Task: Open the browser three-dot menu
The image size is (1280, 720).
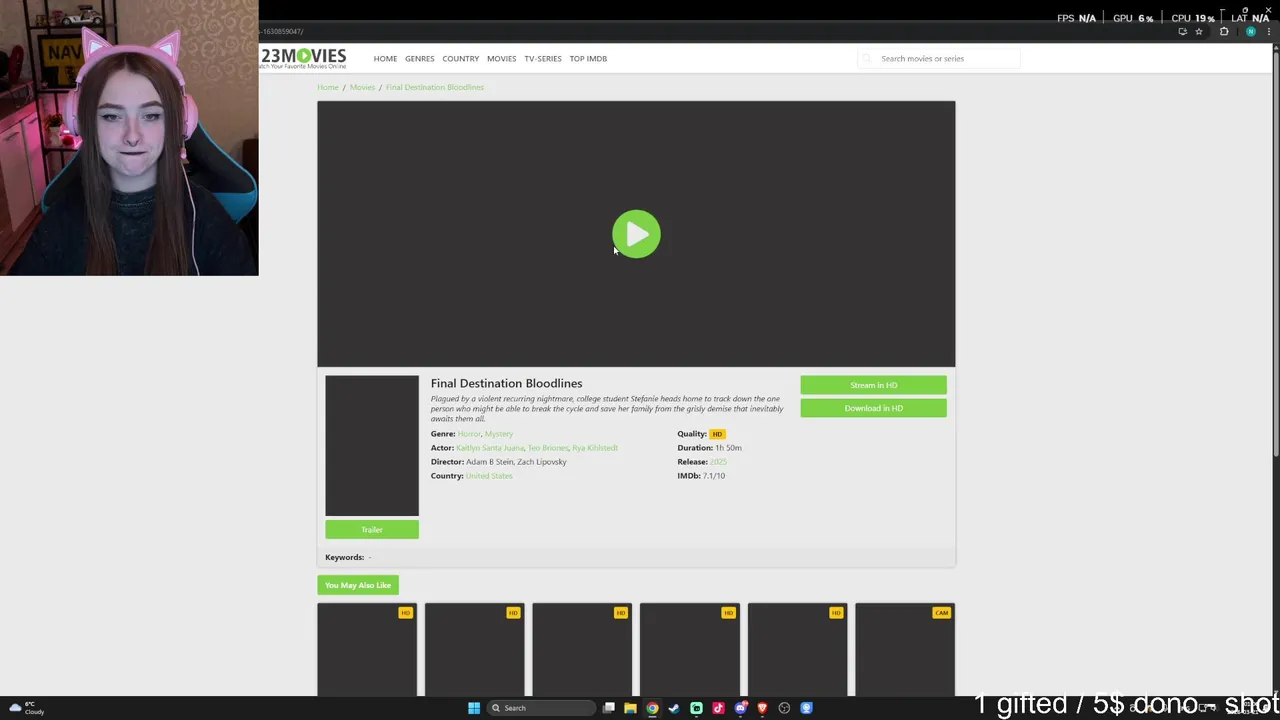Action: [1270, 32]
